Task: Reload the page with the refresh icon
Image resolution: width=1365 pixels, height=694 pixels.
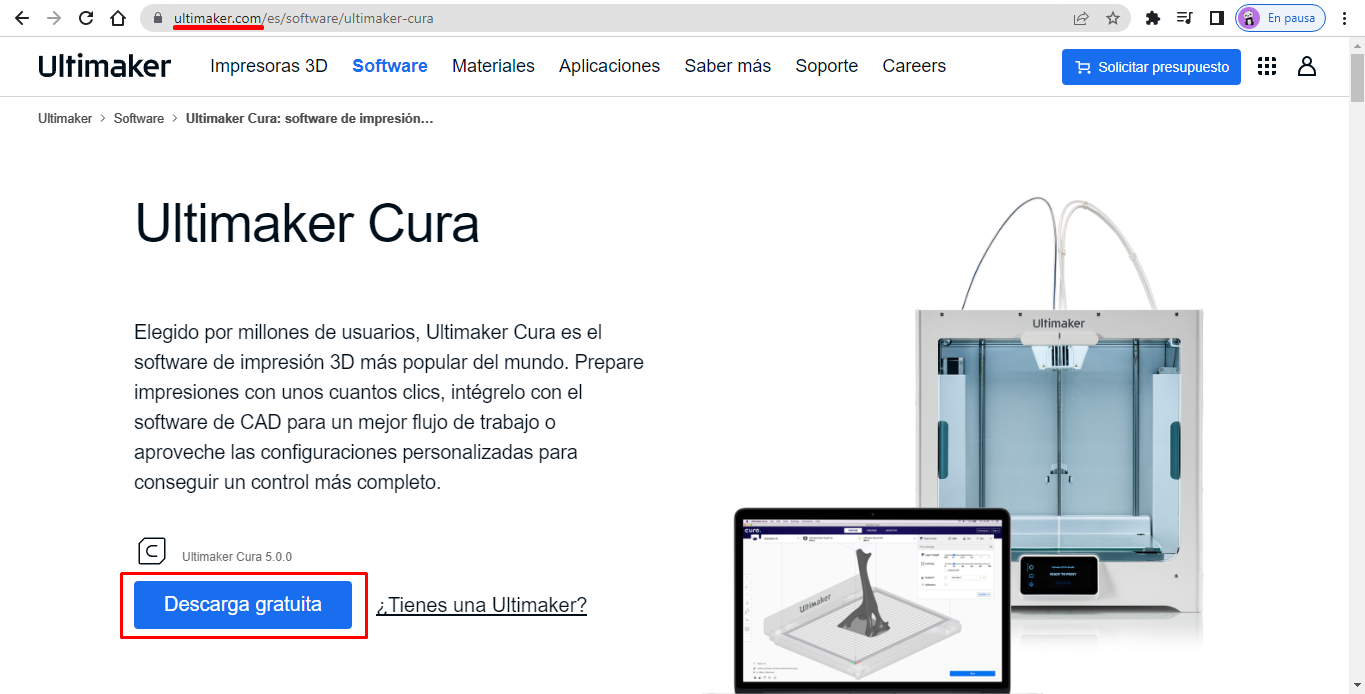Action: [x=86, y=18]
